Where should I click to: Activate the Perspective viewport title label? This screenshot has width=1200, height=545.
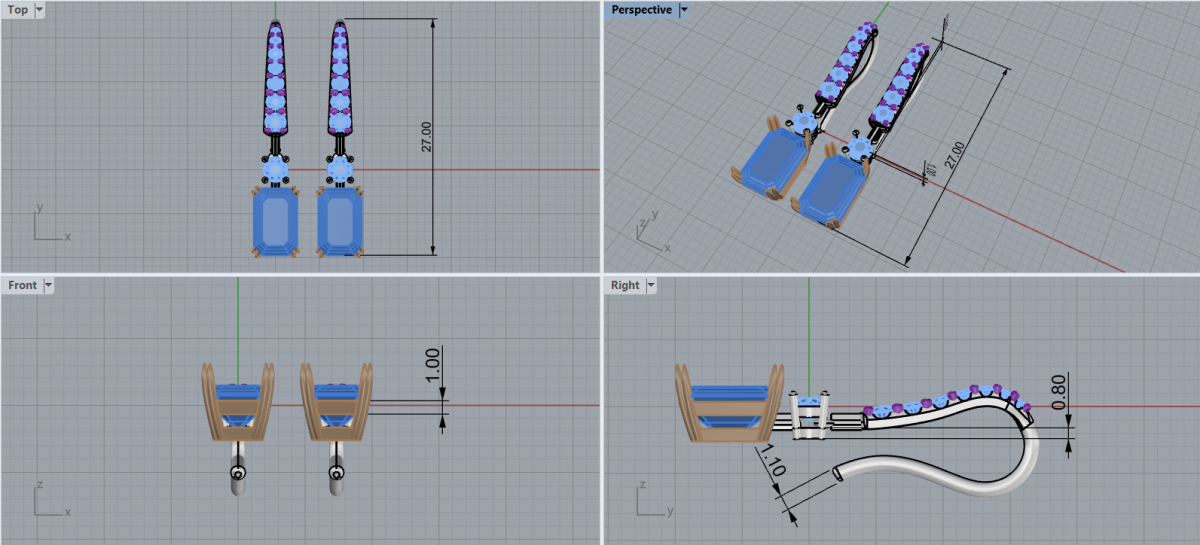pyautogui.click(x=642, y=10)
